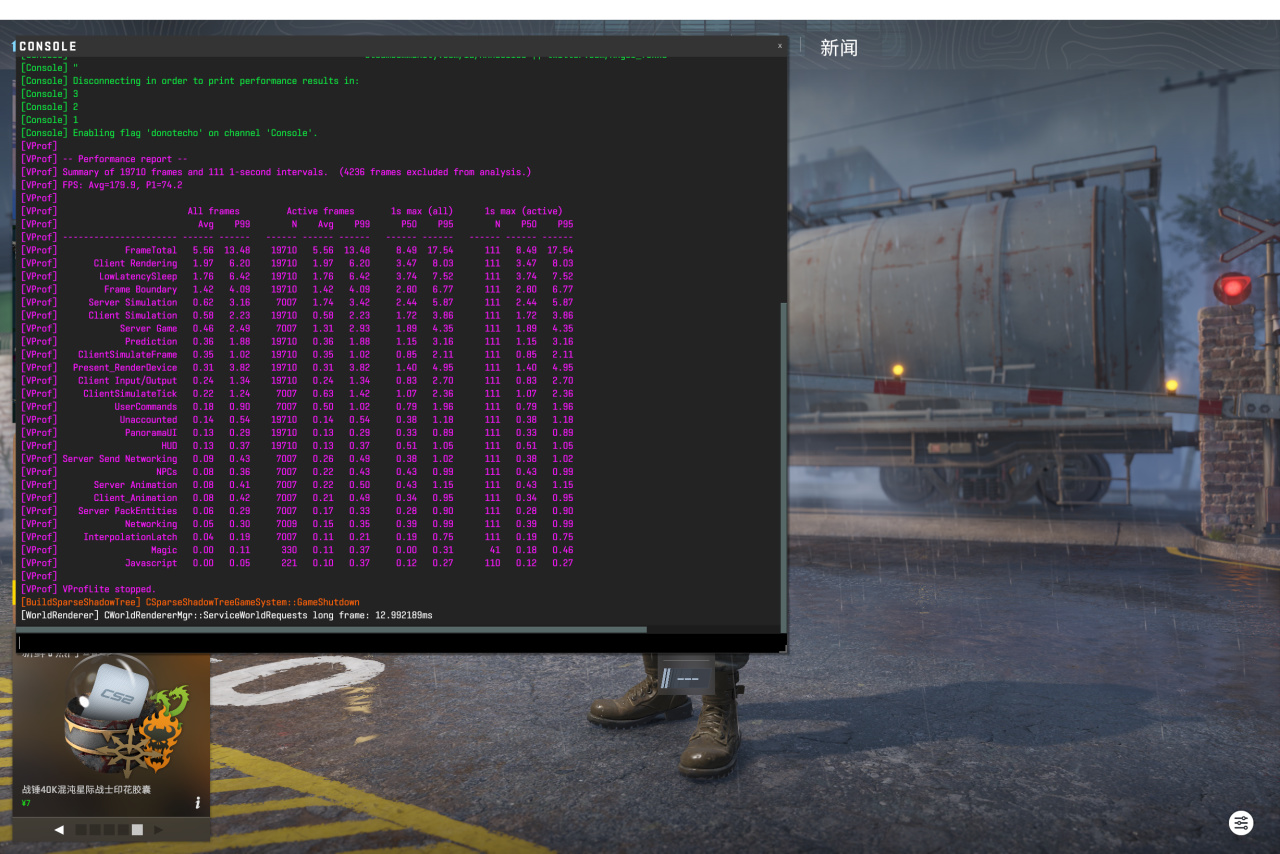Click the 'Server Game' row label
The width and height of the screenshot is (1280, 854).
click(148, 328)
